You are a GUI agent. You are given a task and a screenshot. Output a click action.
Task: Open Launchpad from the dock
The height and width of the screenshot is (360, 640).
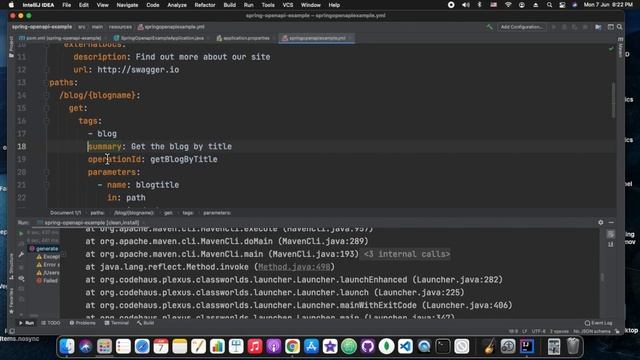coord(104,347)
